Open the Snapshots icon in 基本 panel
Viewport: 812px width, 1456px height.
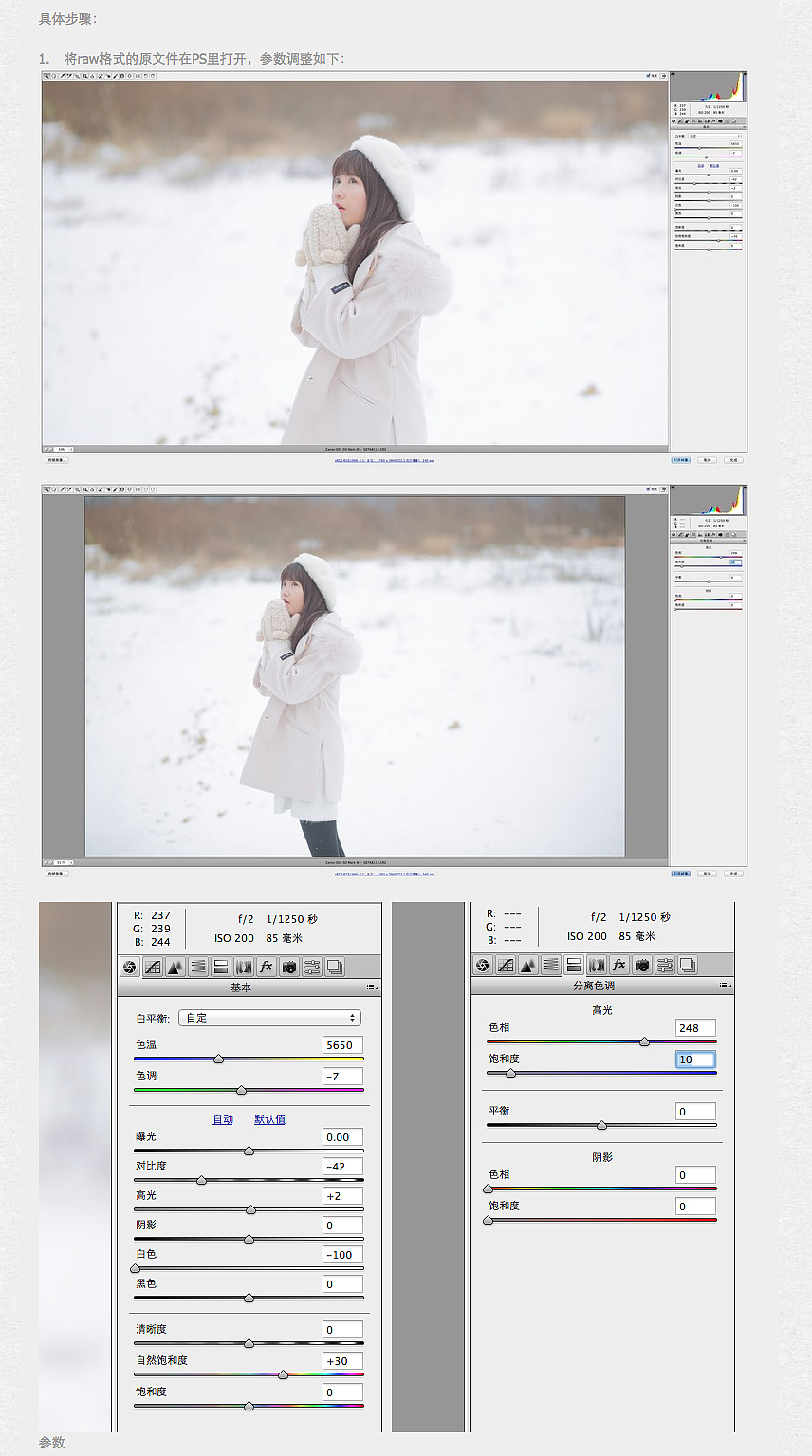click(334, 967)
